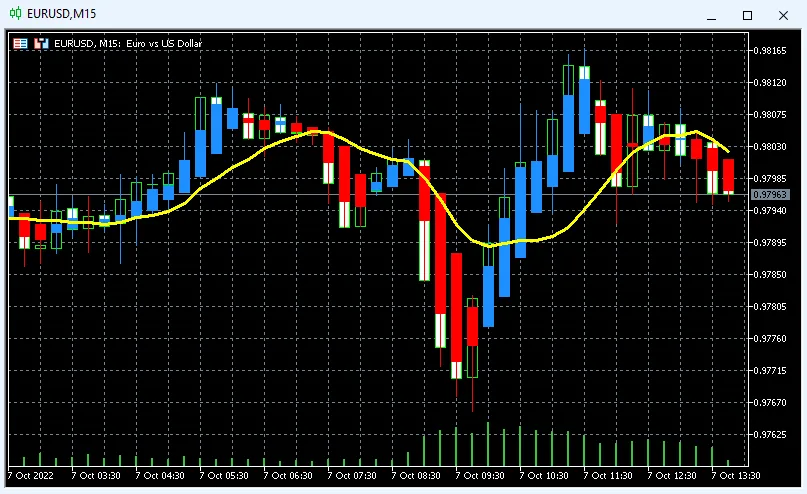
Task: Close the EURUSD,M15 chart window
Action: coord(783,15)
